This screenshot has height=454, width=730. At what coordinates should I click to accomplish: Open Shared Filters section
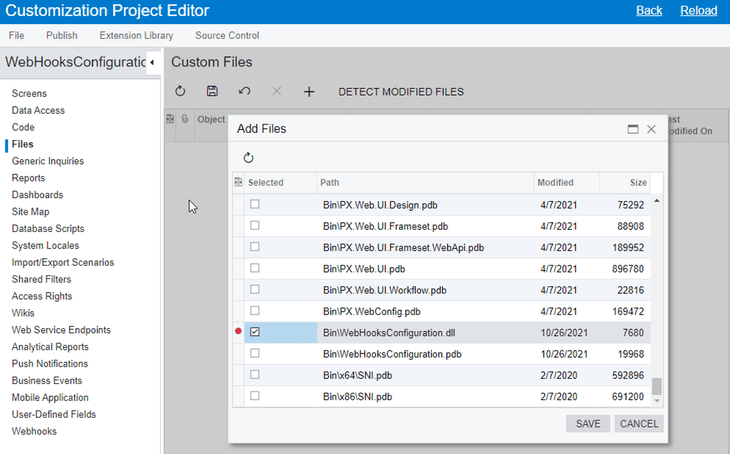pos(41,279)
